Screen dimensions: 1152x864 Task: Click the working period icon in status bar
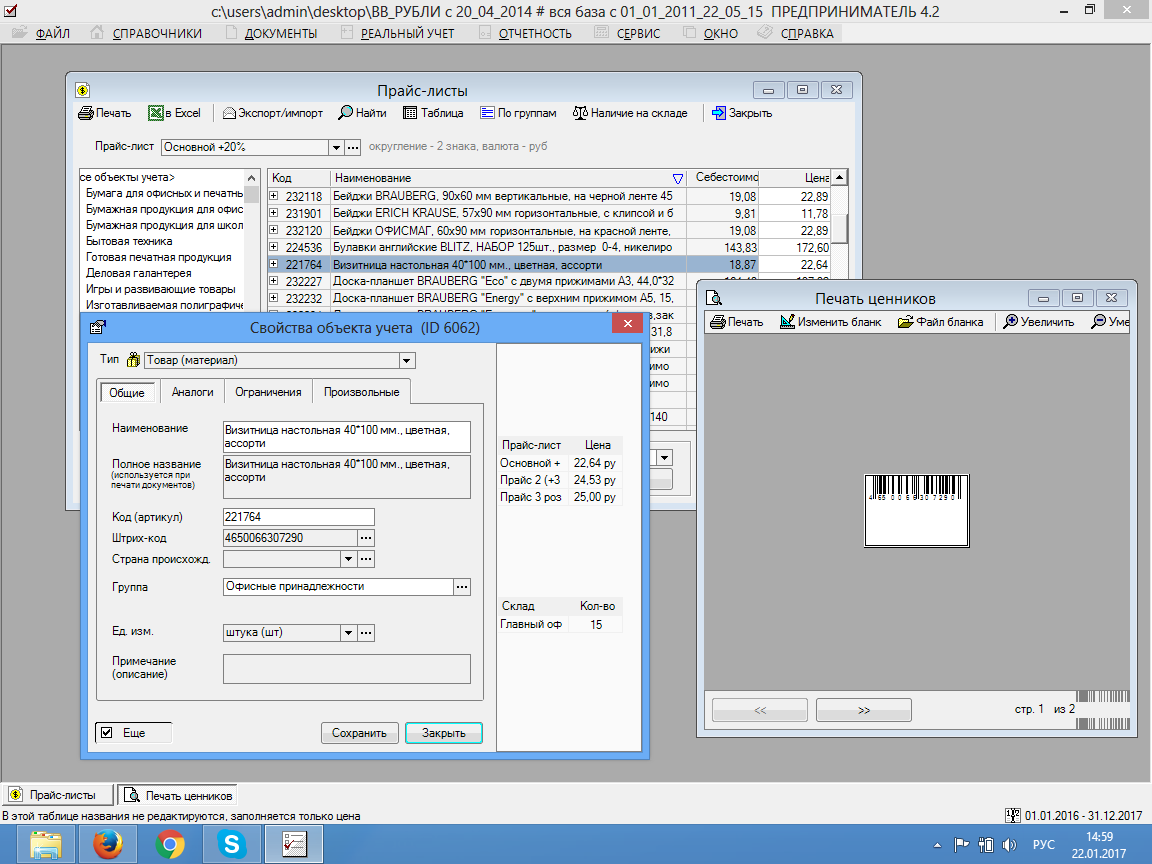pos(1013,816)
